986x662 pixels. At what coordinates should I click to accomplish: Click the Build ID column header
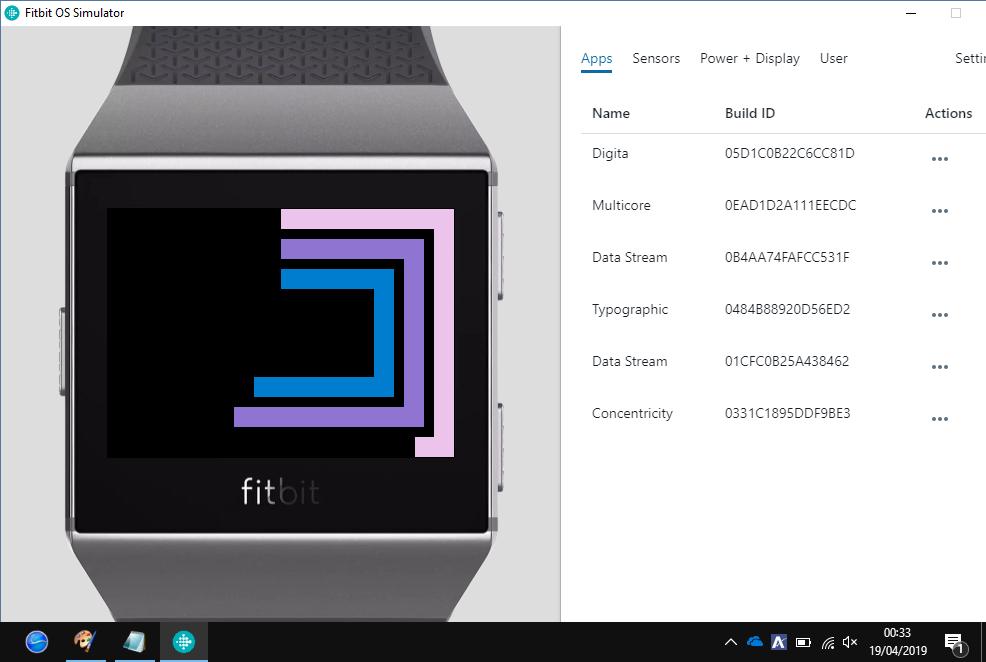750,113
